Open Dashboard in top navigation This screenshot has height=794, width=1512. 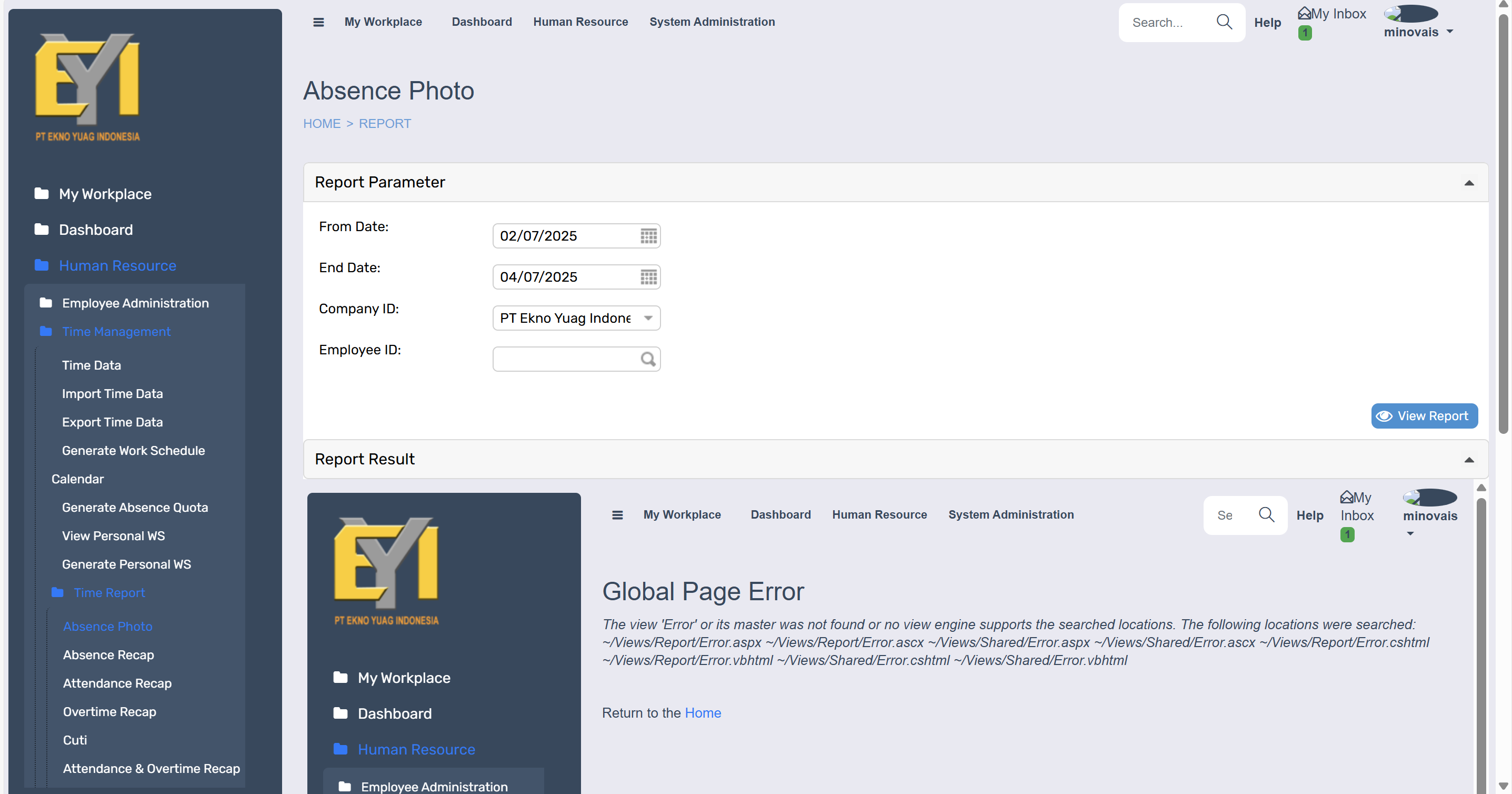(x=482, y=22)
